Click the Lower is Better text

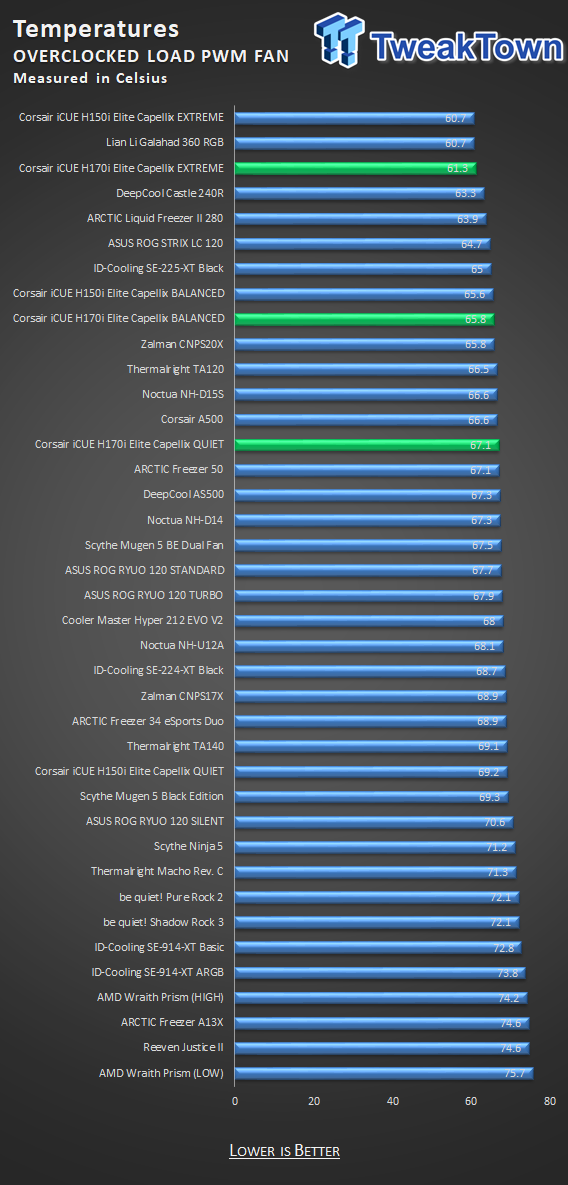click(x=284, y=1151)
